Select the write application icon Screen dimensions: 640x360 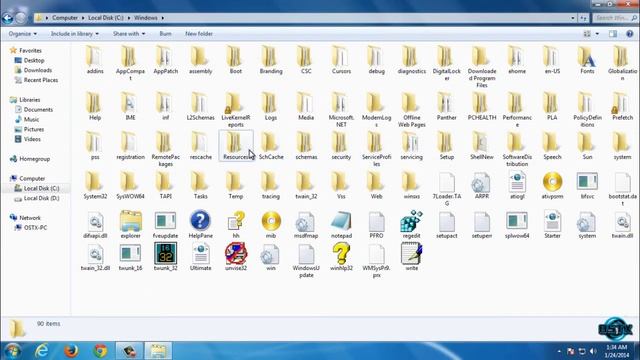tap(411, 253)
